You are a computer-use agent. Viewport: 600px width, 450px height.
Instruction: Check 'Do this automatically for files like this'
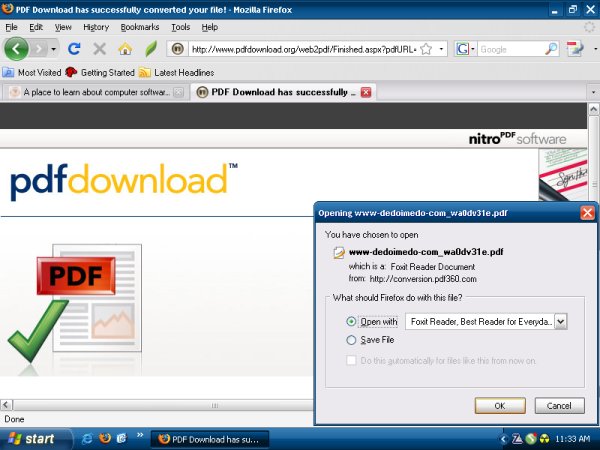[351, 360]
